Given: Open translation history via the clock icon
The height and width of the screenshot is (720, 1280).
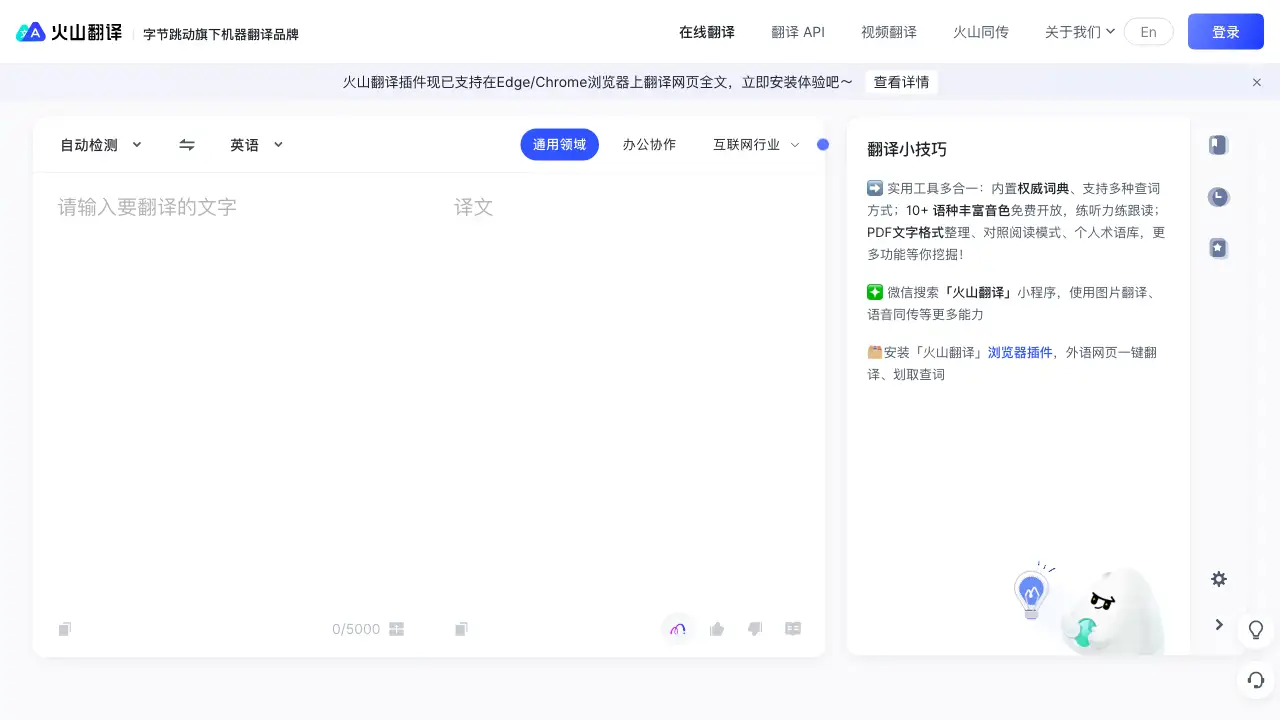Looking at the screenshot, I should [x=1218, y=196].
